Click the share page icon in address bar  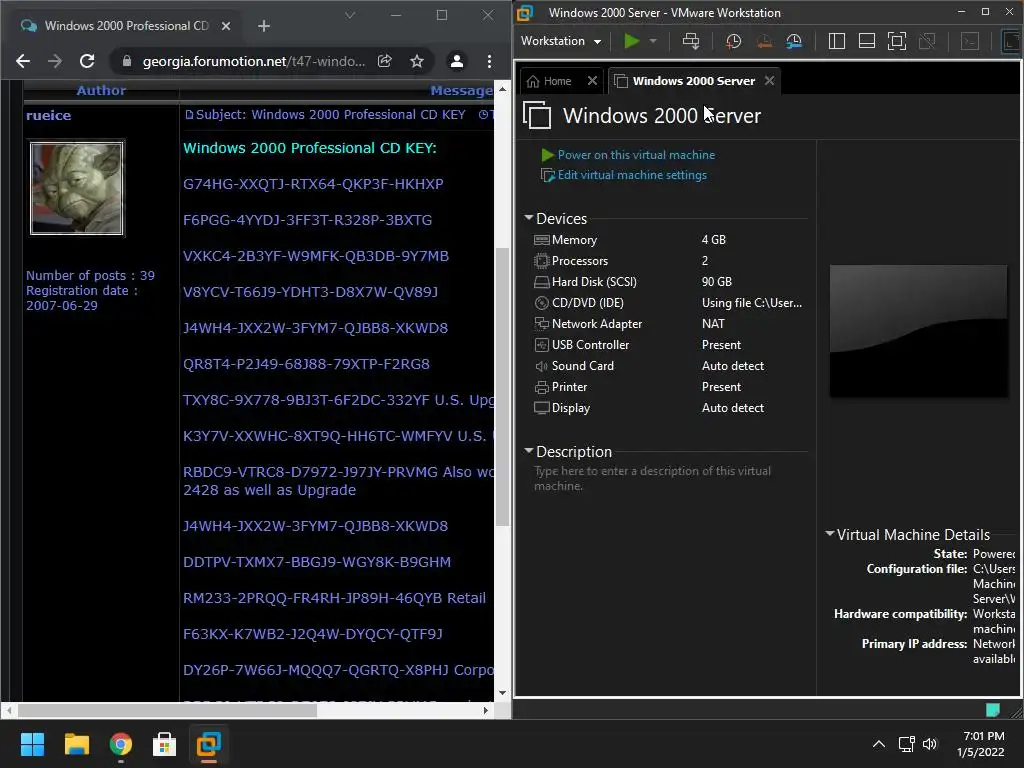385,61
